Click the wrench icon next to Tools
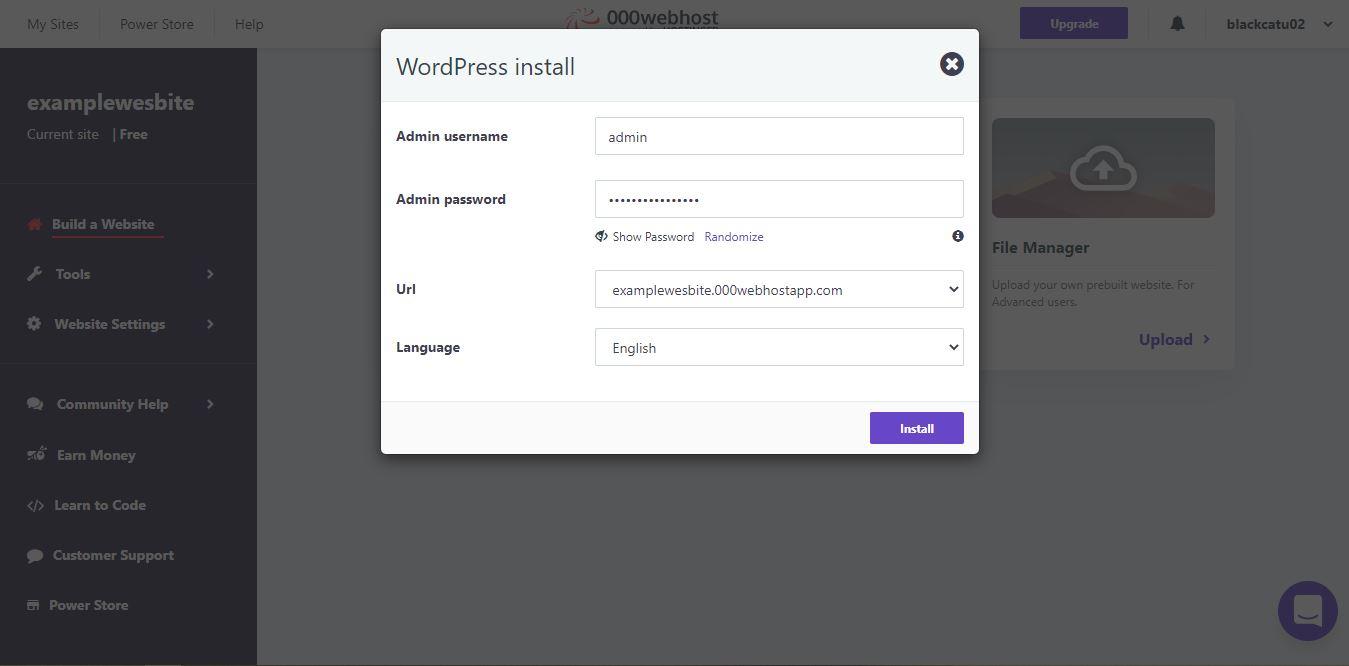This screenshot has width=1349, height=666. (x=35, y=274)
